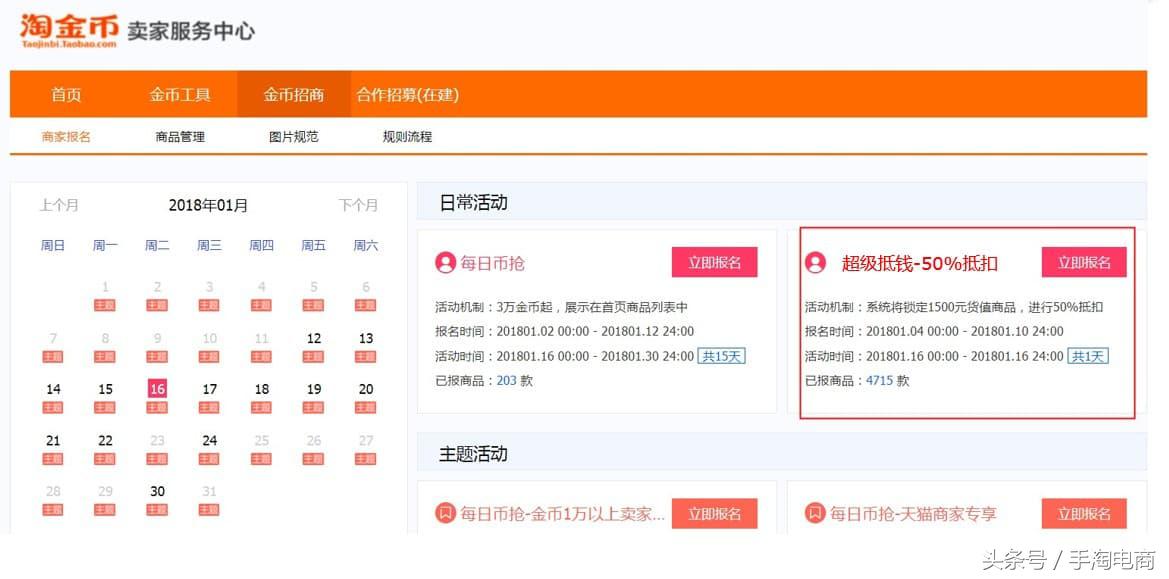Go to previous month with 上个月

pyautogui.click(x=60, y=205)
